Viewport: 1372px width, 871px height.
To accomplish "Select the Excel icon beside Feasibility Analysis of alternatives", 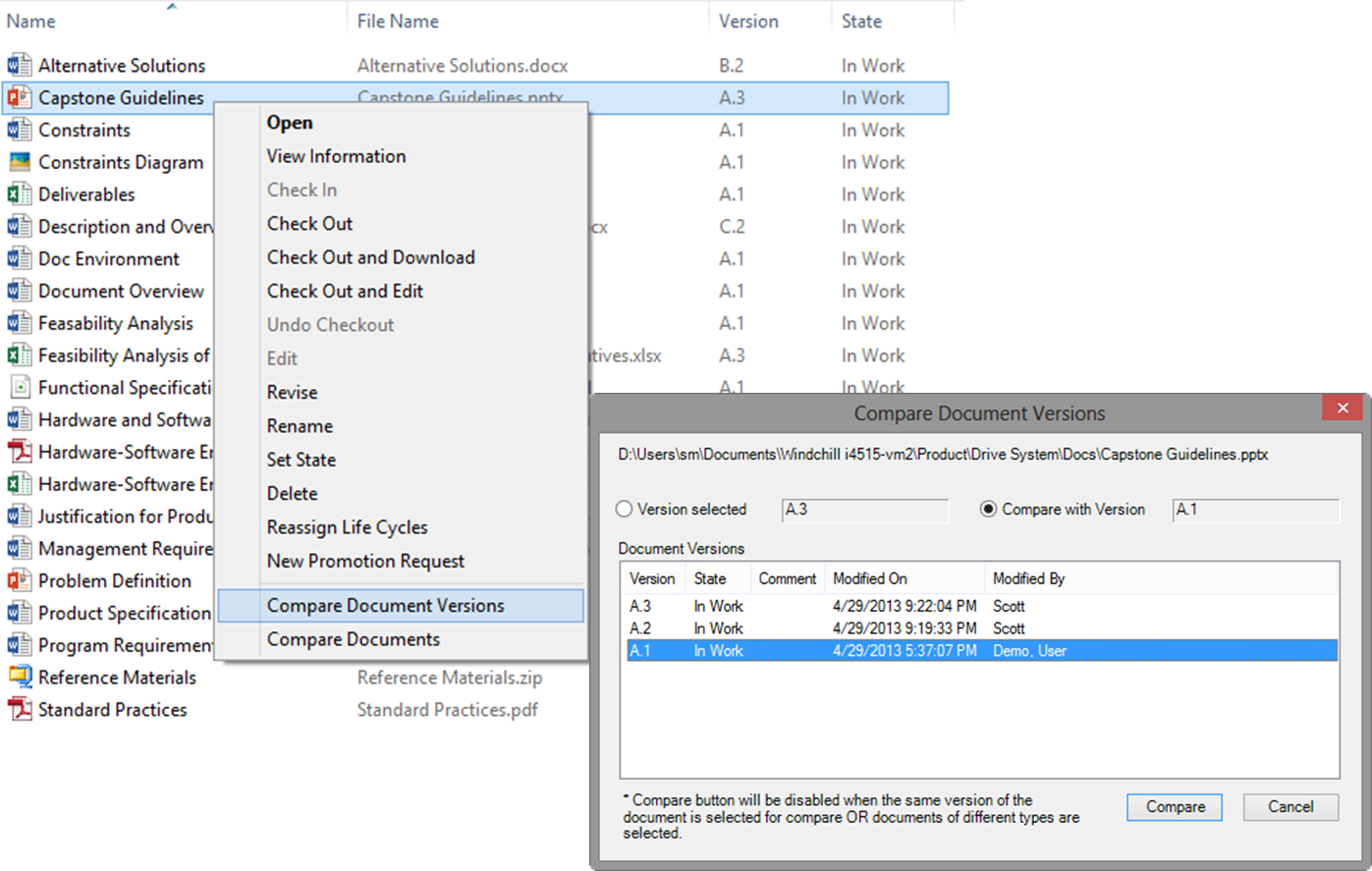I will pos(20,354).
